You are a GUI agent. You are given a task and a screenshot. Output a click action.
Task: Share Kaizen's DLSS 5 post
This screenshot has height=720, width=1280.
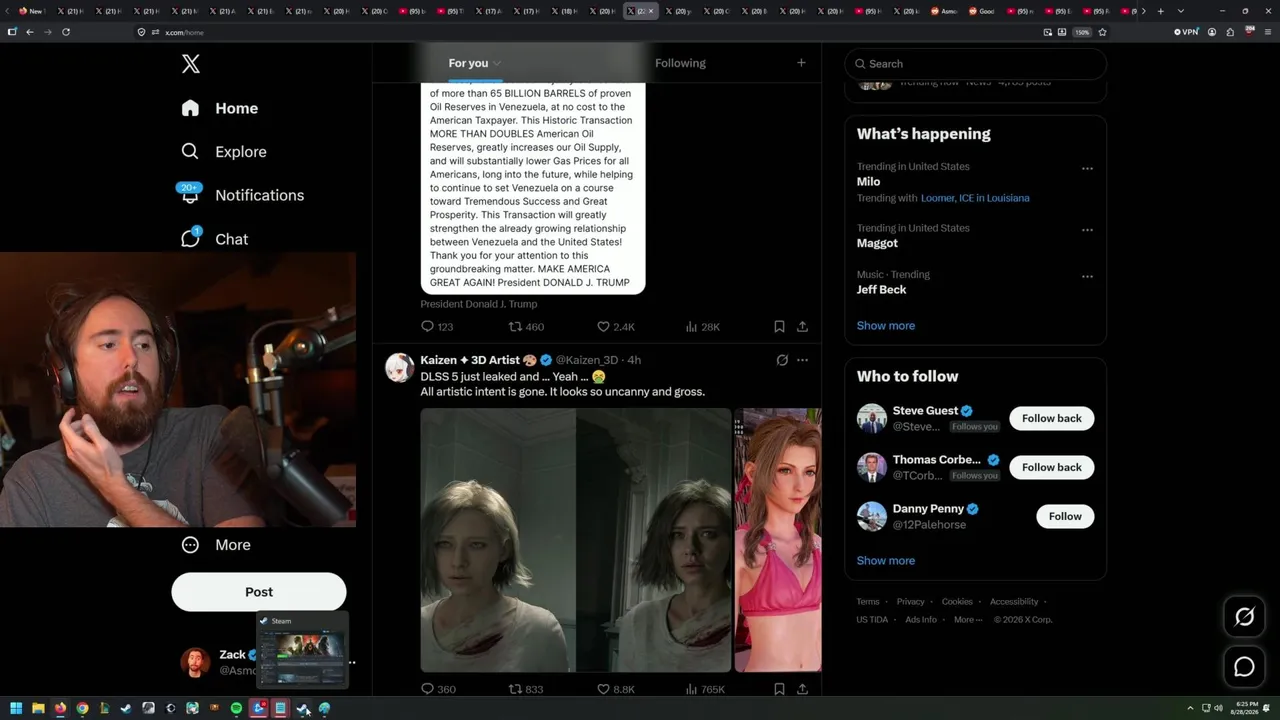click(802, 689)
